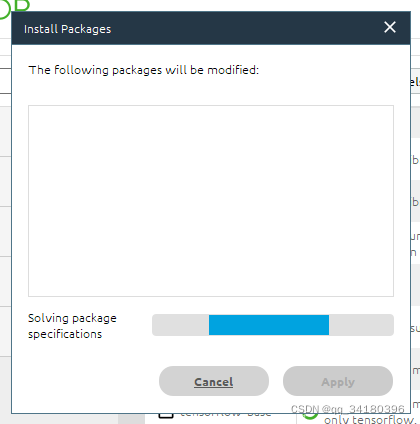Click the dark title bar area left of the X
420x424 pixels.
(247, 28)
